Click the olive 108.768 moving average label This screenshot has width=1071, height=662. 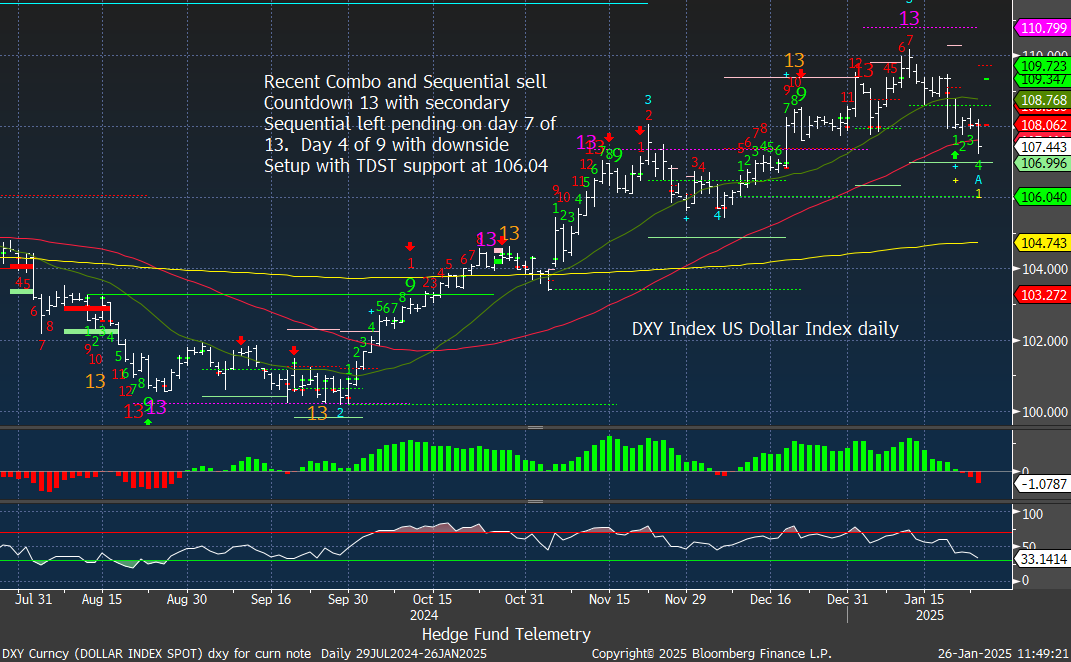pos(1042,100)
